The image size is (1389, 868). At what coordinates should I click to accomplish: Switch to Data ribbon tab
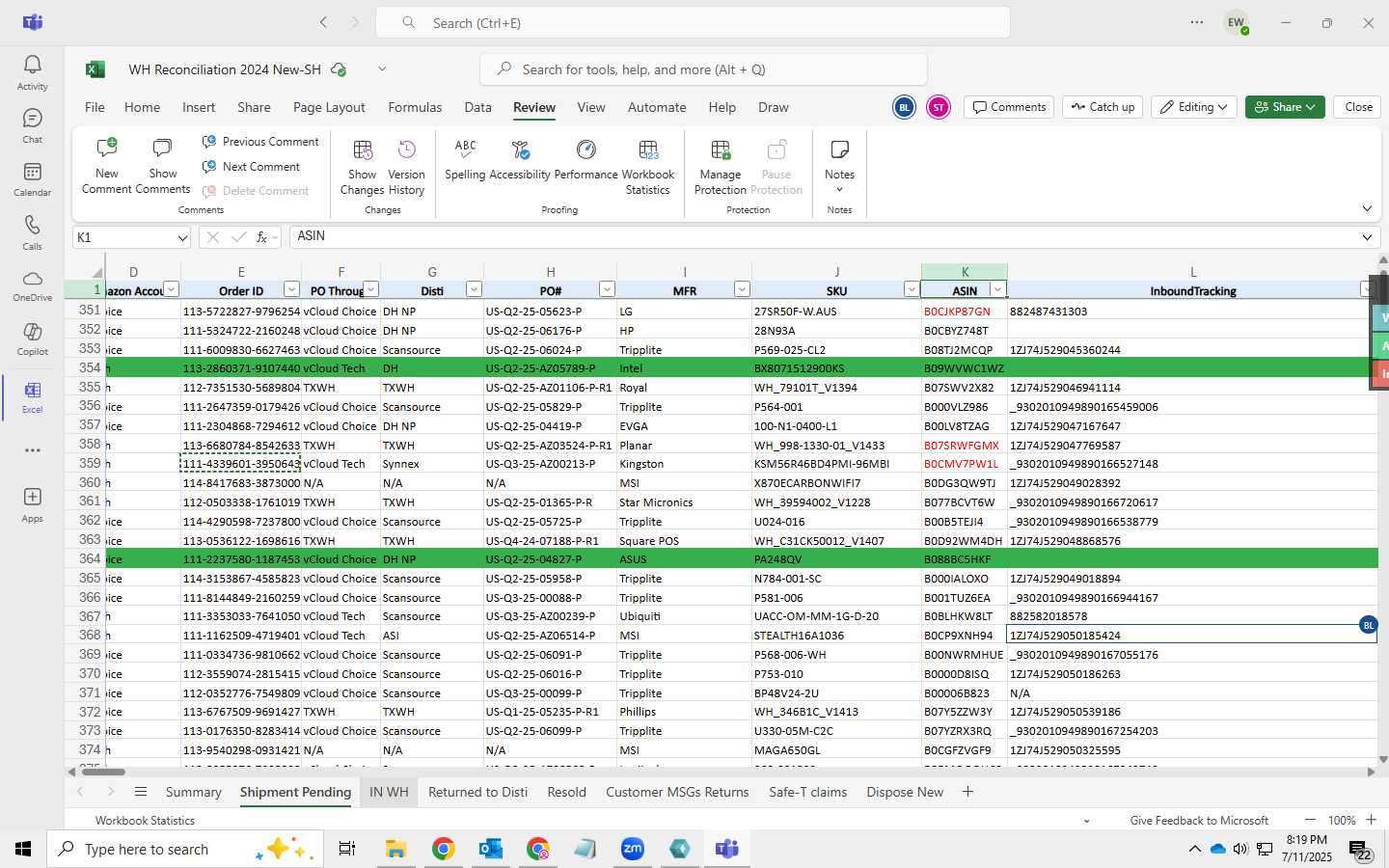point(477,107)
